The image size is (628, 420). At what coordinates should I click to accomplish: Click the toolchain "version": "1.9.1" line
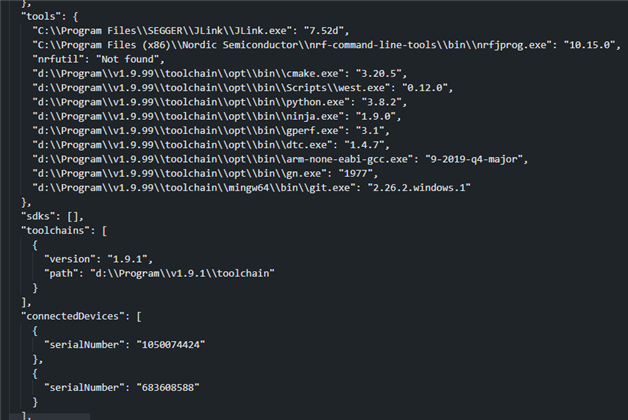point(99,259)
